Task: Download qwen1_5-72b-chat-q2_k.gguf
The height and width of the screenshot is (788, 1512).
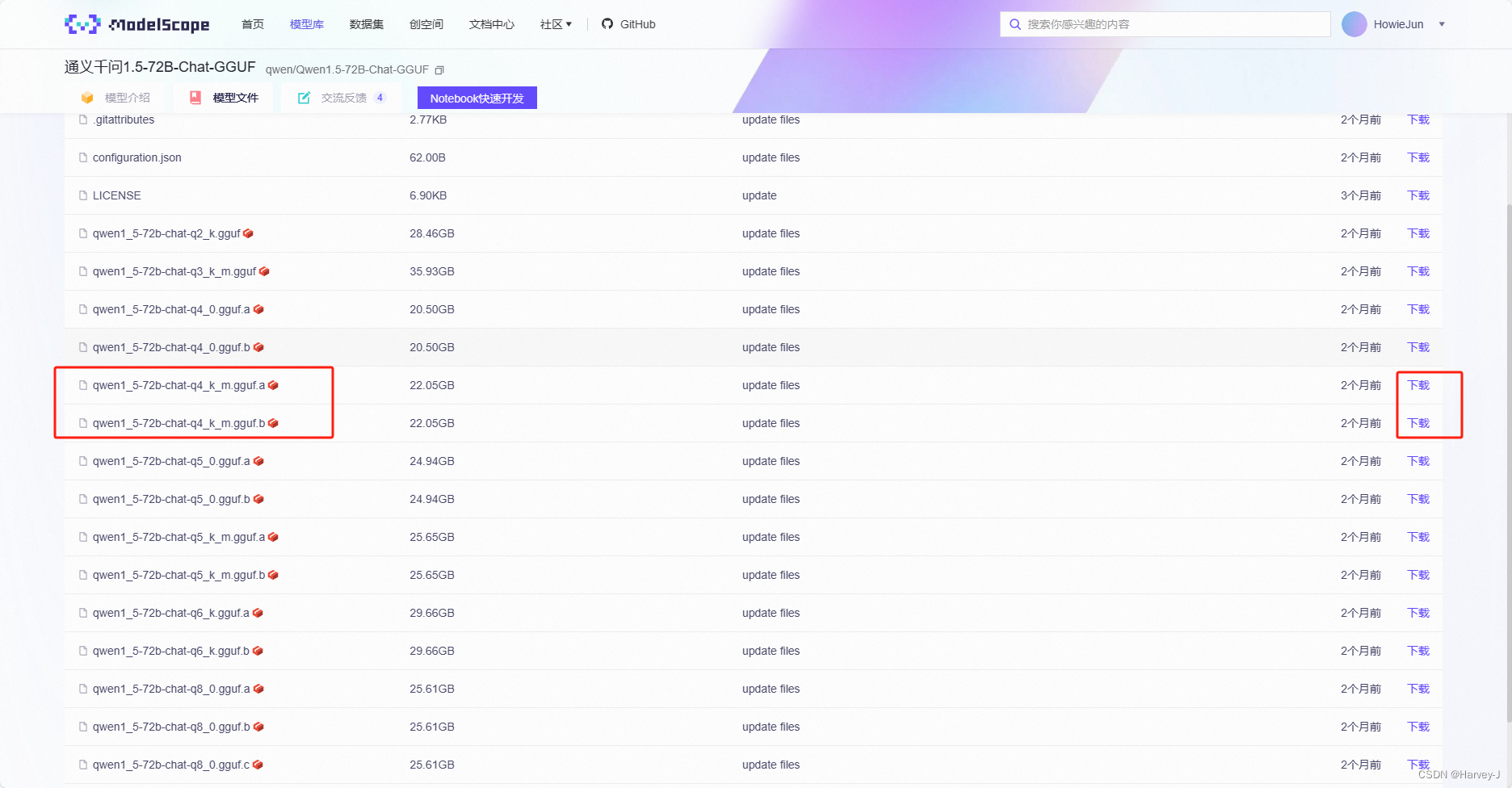Action: click(x=1418, y=233)
